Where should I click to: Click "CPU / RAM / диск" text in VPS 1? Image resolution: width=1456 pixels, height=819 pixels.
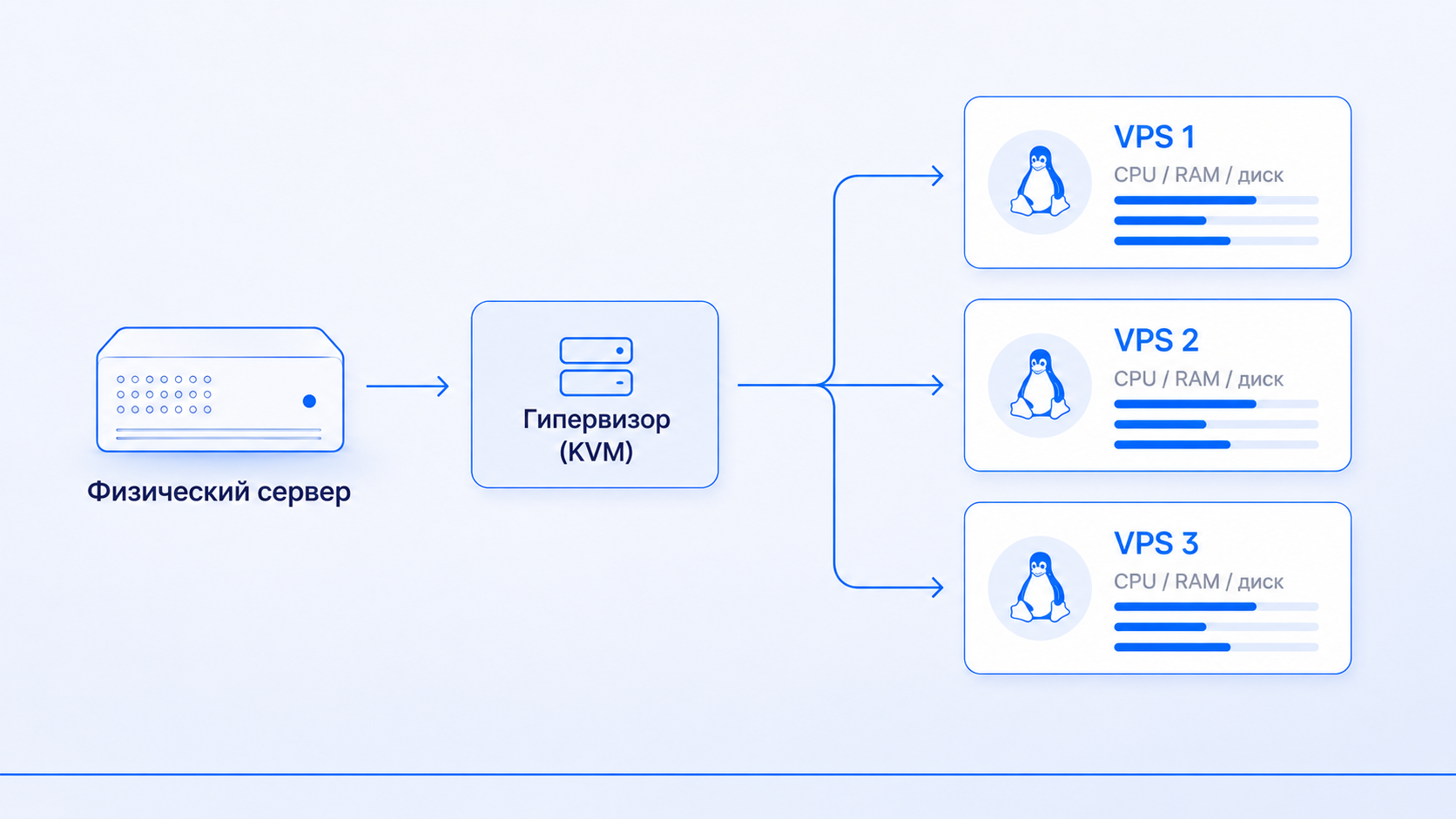point(1198,175)
